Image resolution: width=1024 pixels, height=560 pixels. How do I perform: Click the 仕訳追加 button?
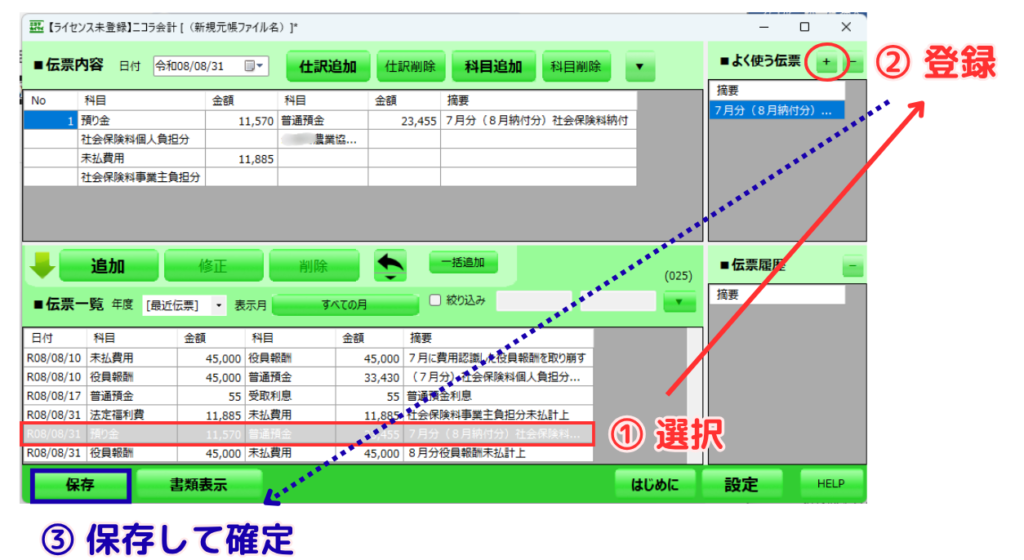click(328, 67)
